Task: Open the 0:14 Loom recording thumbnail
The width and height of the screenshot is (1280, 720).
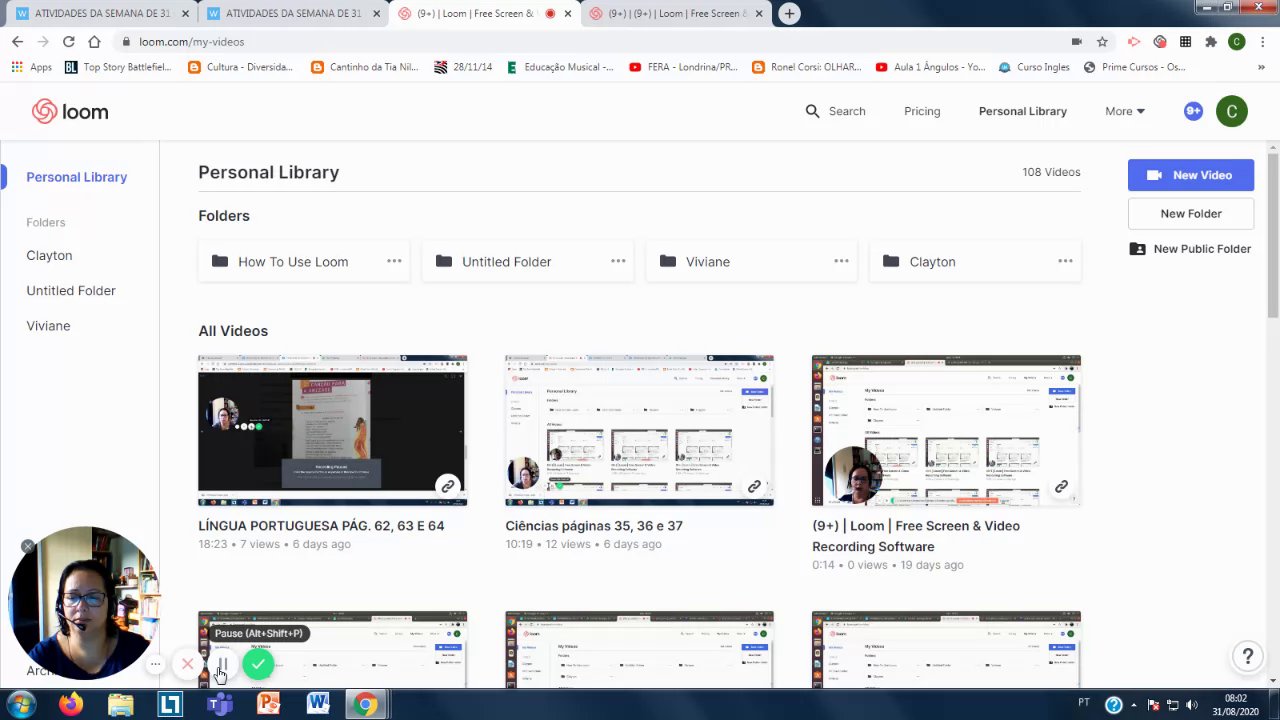Action: tap(946, 430)
